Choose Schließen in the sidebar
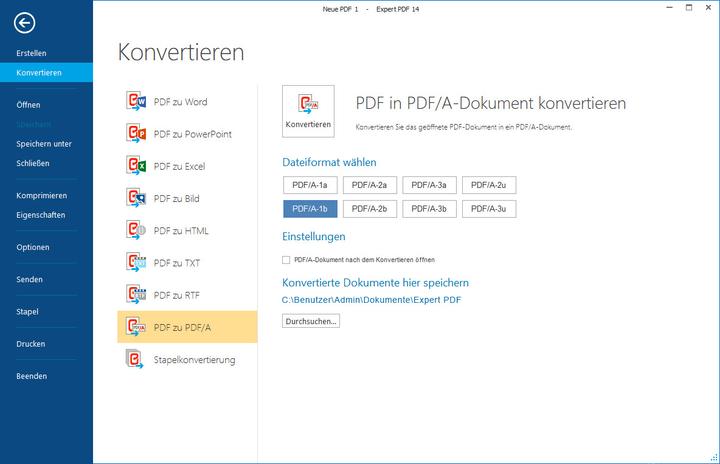This screenshot has height=464, width=720. tap(33, 163)
